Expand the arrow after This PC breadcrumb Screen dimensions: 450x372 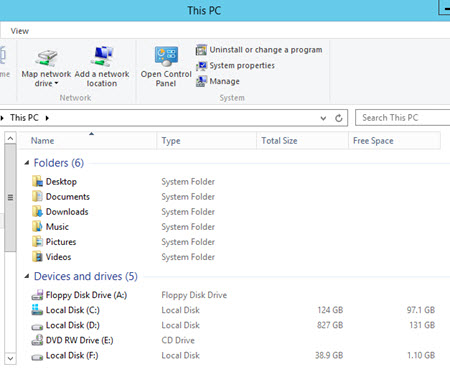point(47,118)
